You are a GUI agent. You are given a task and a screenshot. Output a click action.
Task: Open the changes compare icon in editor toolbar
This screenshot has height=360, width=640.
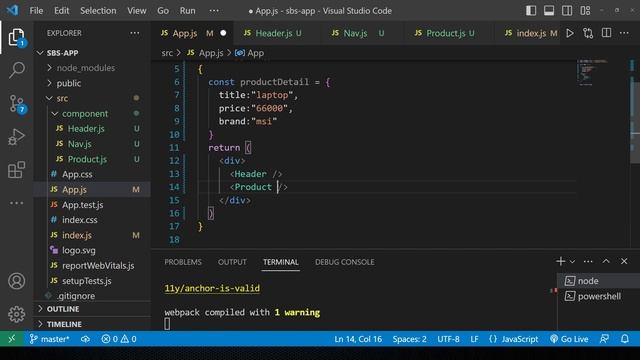[x=588, y=33]
